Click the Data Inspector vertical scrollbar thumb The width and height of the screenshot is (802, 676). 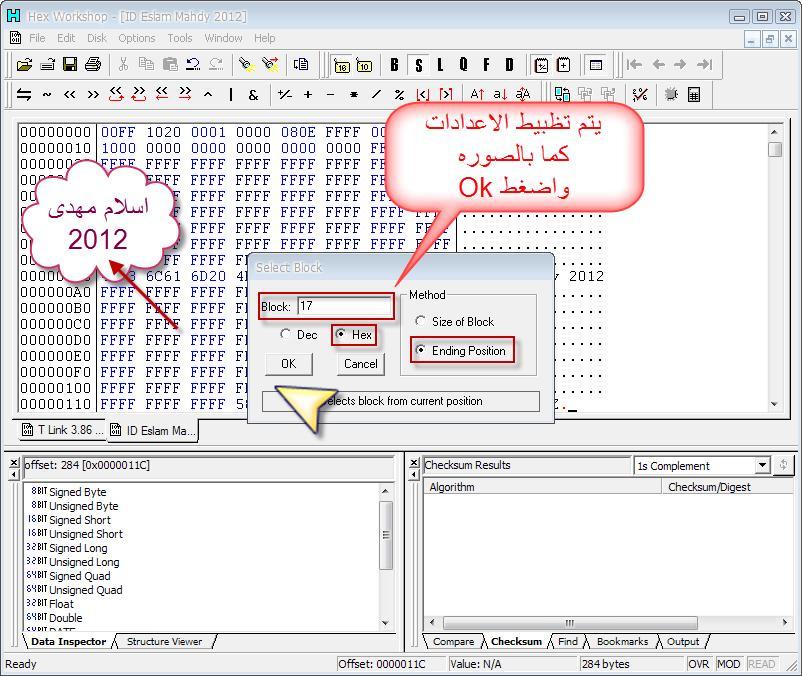[386, 535]
